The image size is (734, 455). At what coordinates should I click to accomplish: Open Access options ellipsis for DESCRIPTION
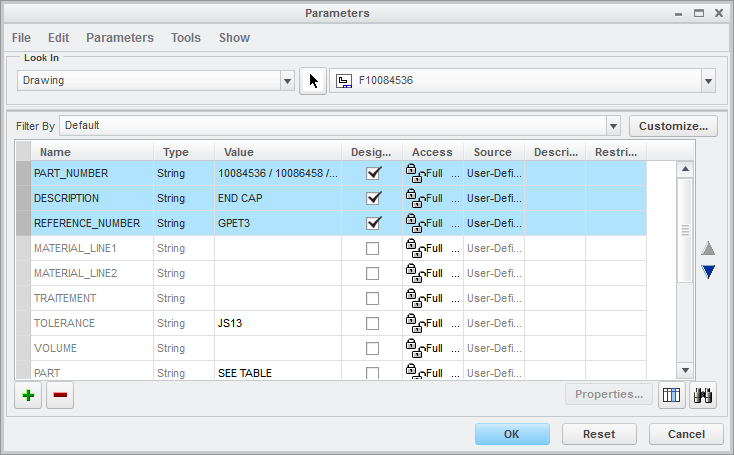(x=455, y=200)
